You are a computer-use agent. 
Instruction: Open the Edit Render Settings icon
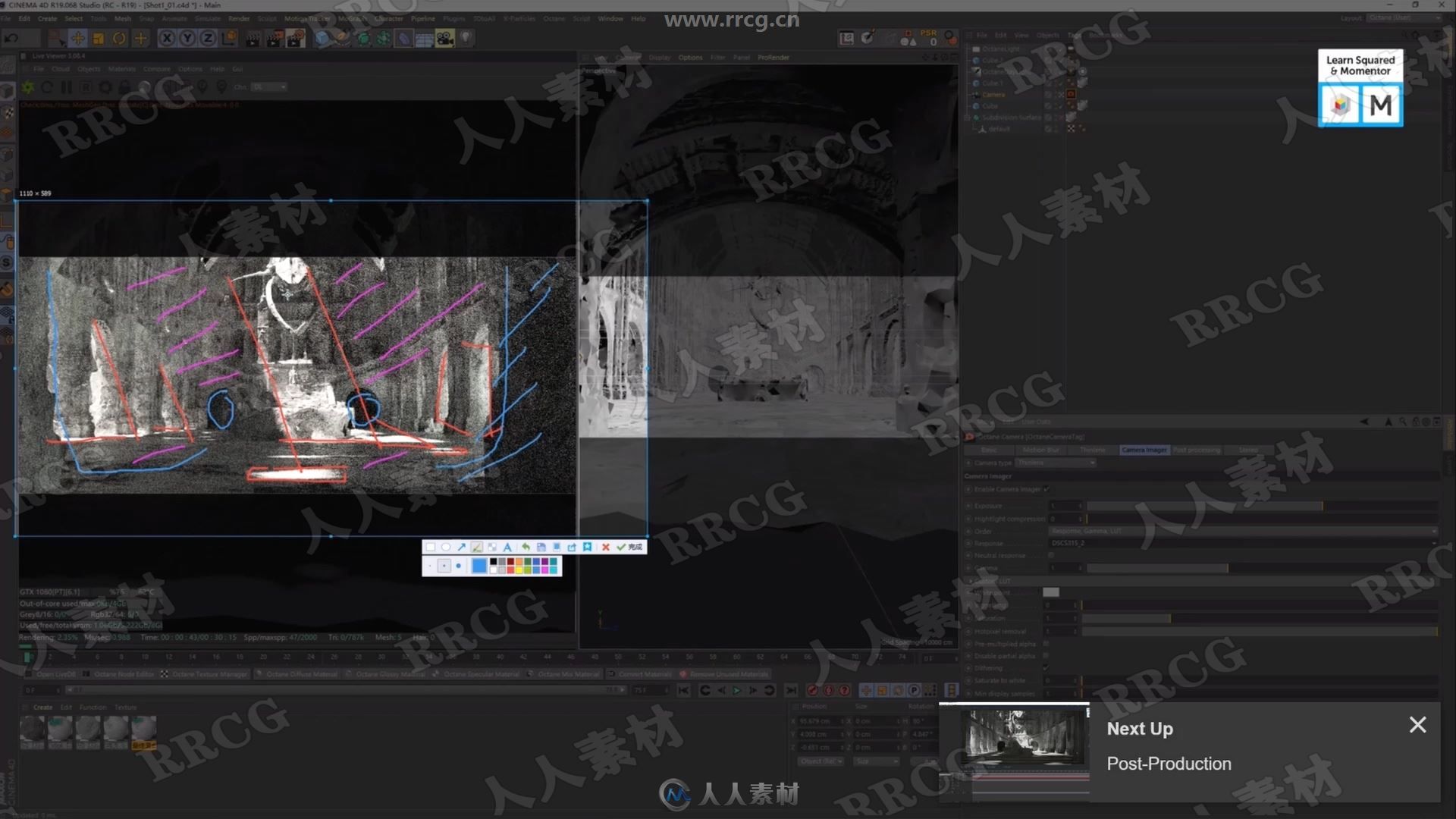point(295,38)
